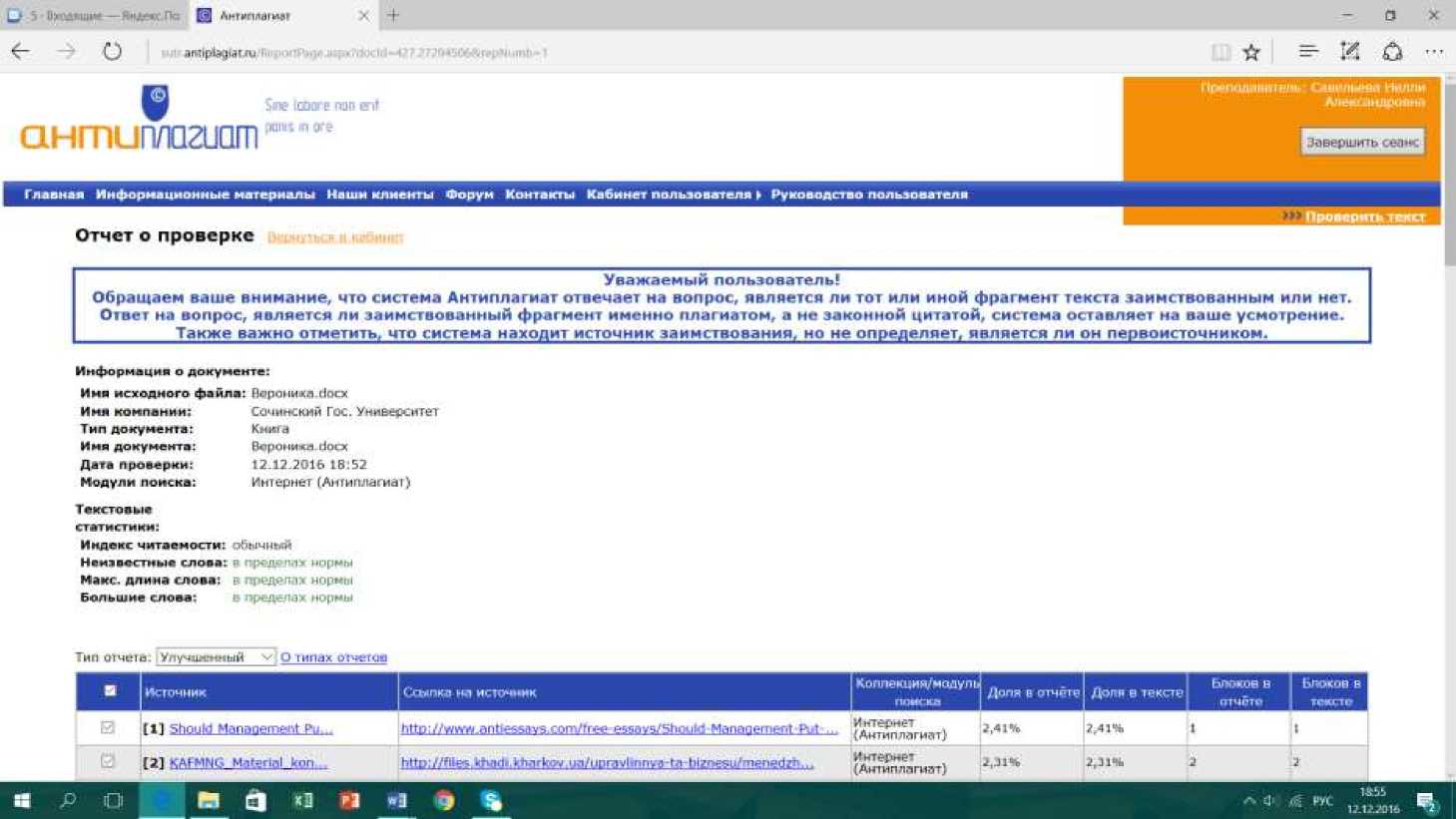Click the Вернуться в кабинет link
This screenshot has height=819, width=1456.
click(x=335, y=237)
